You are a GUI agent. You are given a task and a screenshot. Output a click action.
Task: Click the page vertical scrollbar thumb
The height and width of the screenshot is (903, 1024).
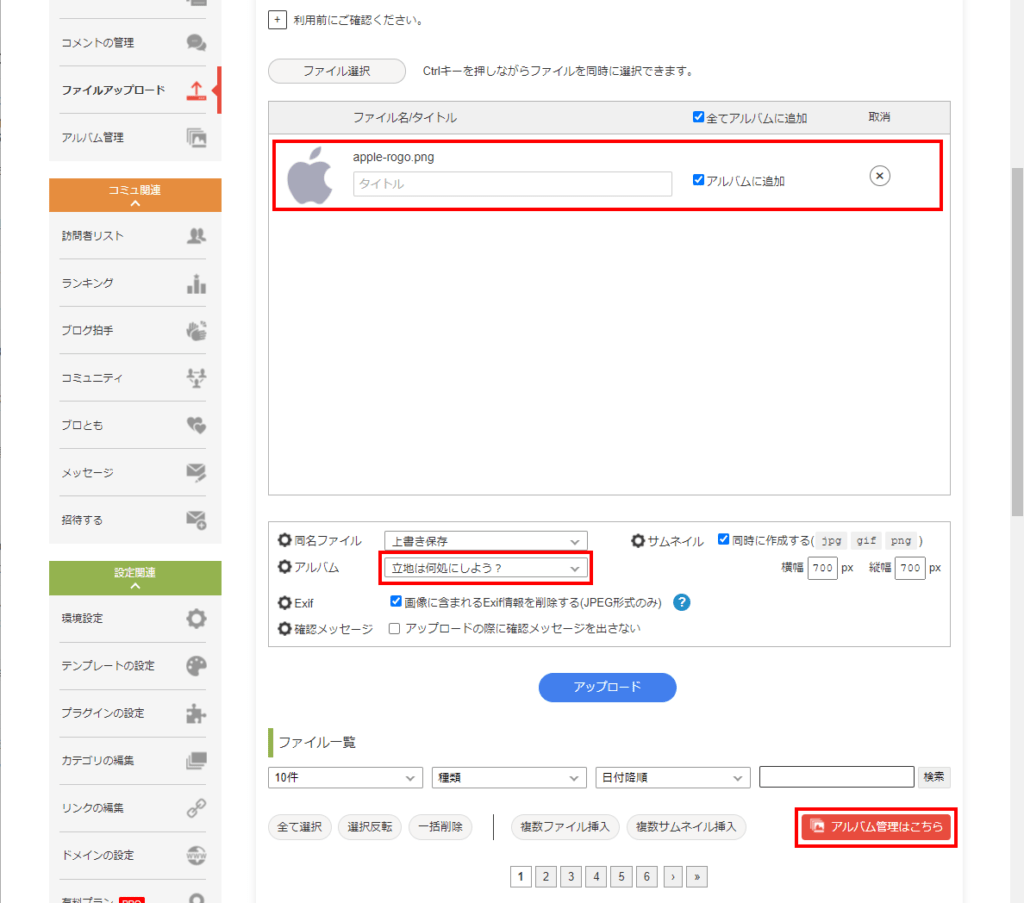(1017, 343)
